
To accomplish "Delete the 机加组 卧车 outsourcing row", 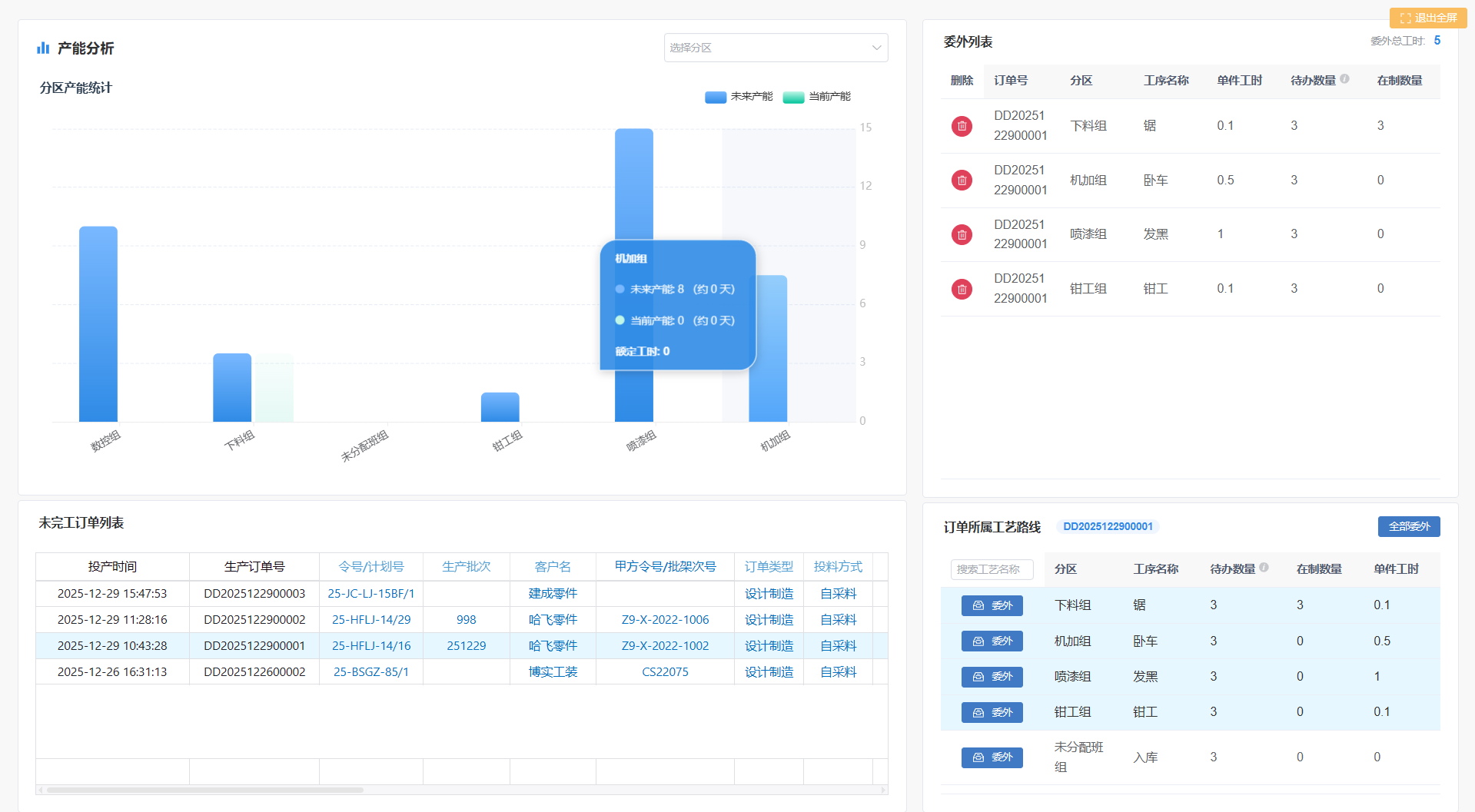I will coord(962,181).
